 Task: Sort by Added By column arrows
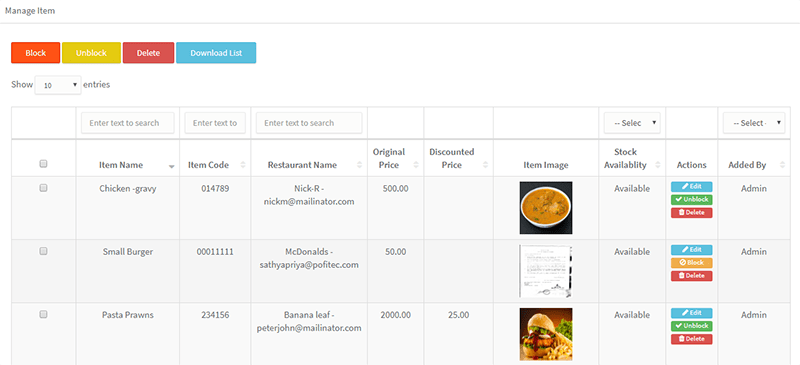click(x=783, y=165)
